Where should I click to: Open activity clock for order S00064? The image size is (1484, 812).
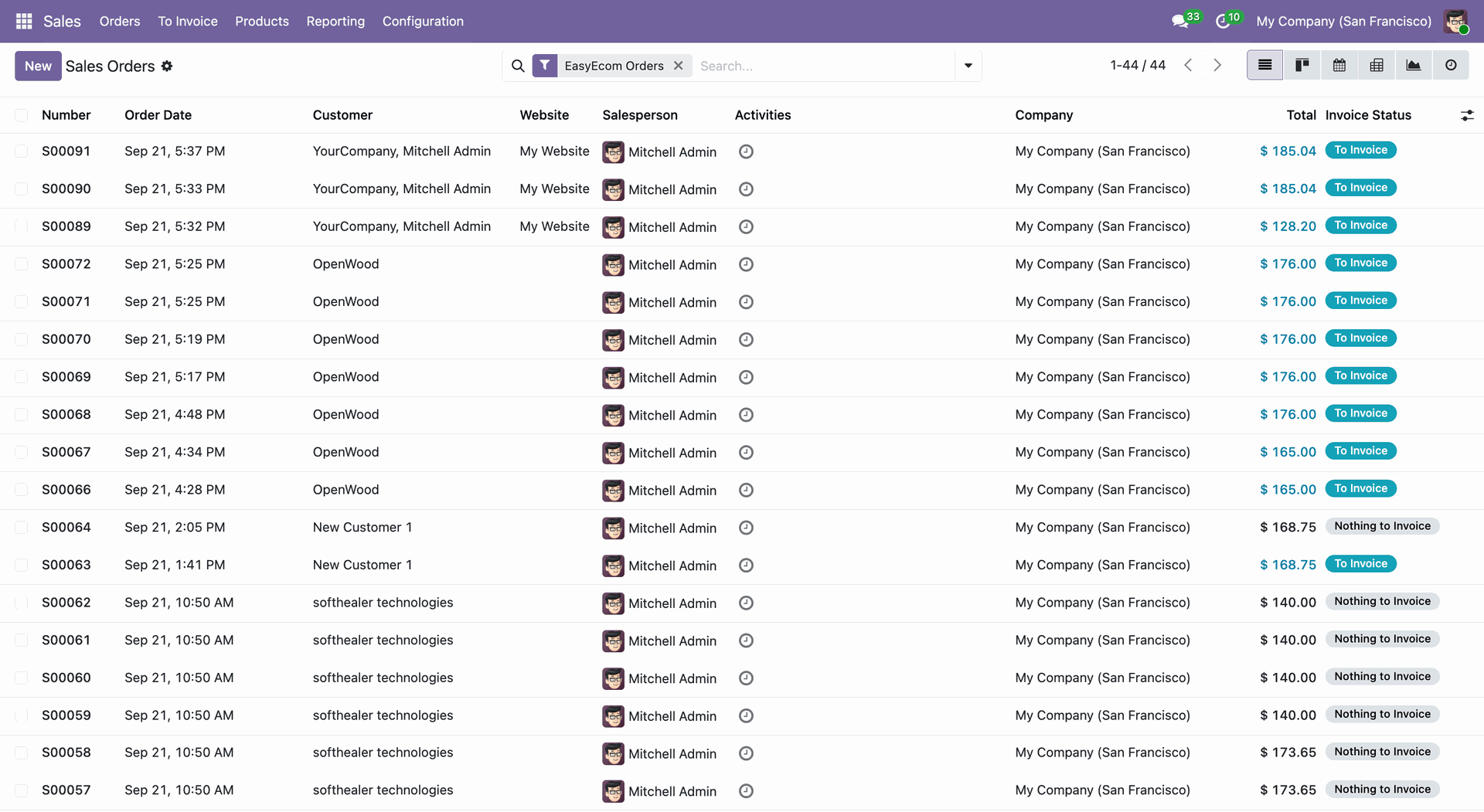coord(746,528)
